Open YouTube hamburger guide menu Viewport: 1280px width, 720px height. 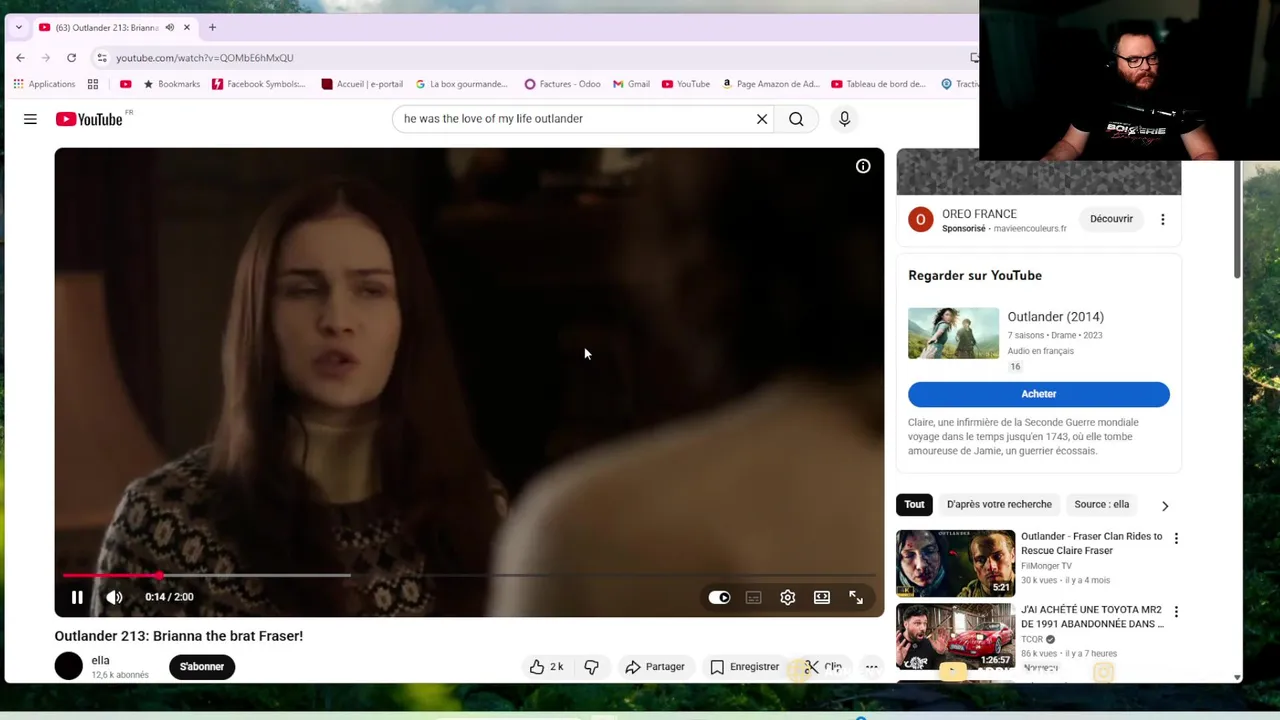[30, 119]
